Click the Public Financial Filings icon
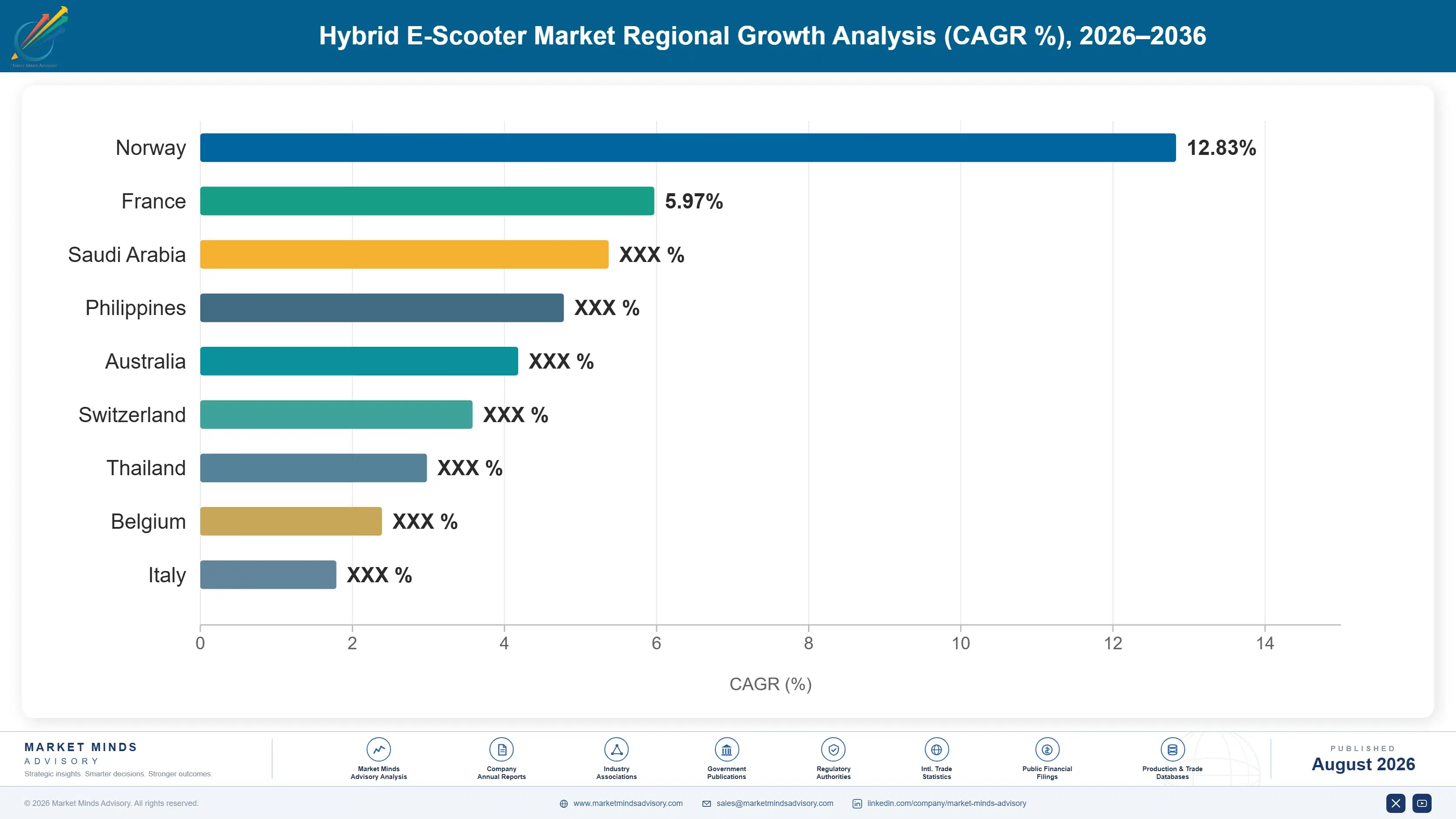The image size is (1456, 819). 1047,749
